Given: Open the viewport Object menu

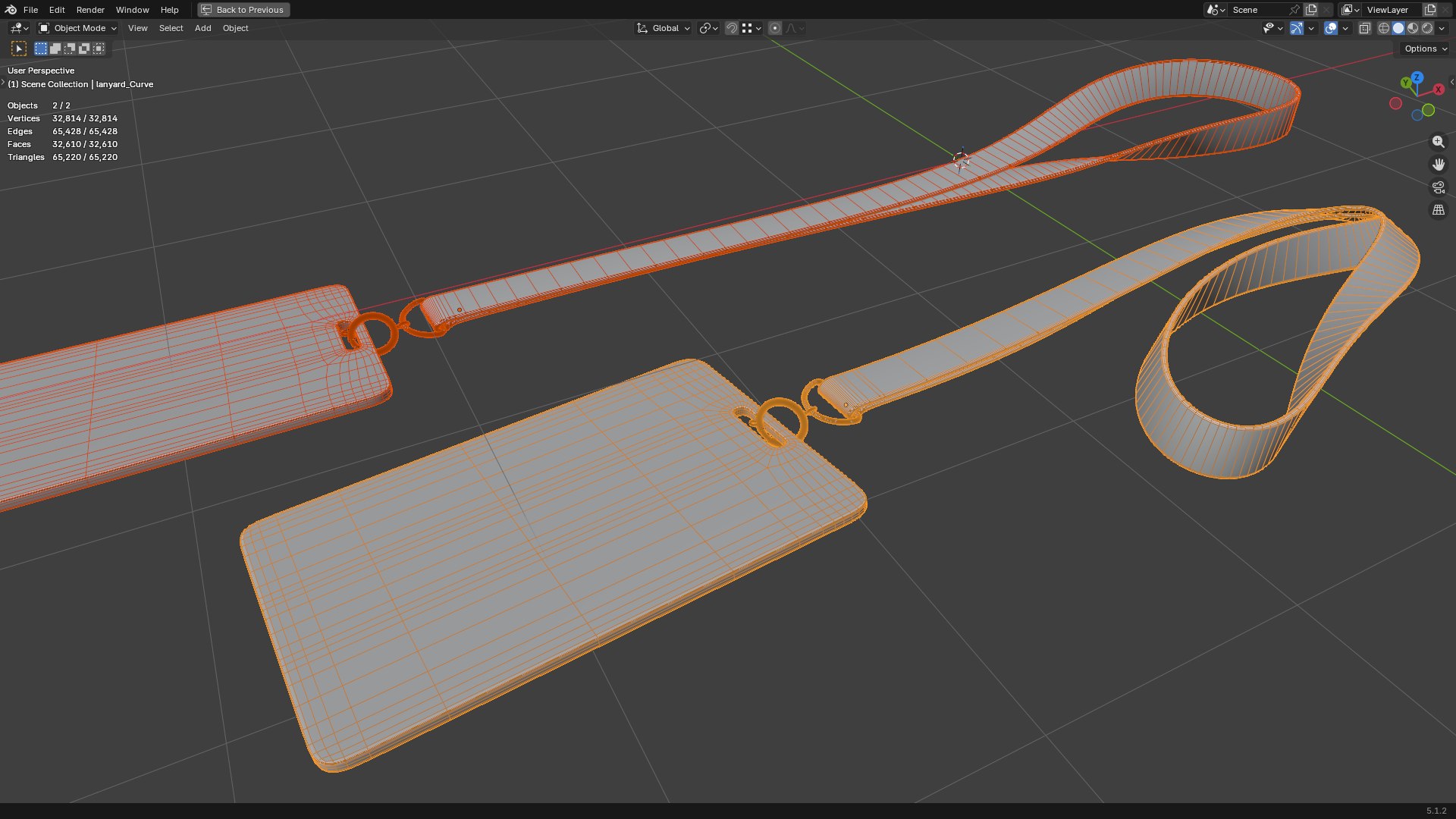Looking at the screenshot, I should [x=236, y=28].
